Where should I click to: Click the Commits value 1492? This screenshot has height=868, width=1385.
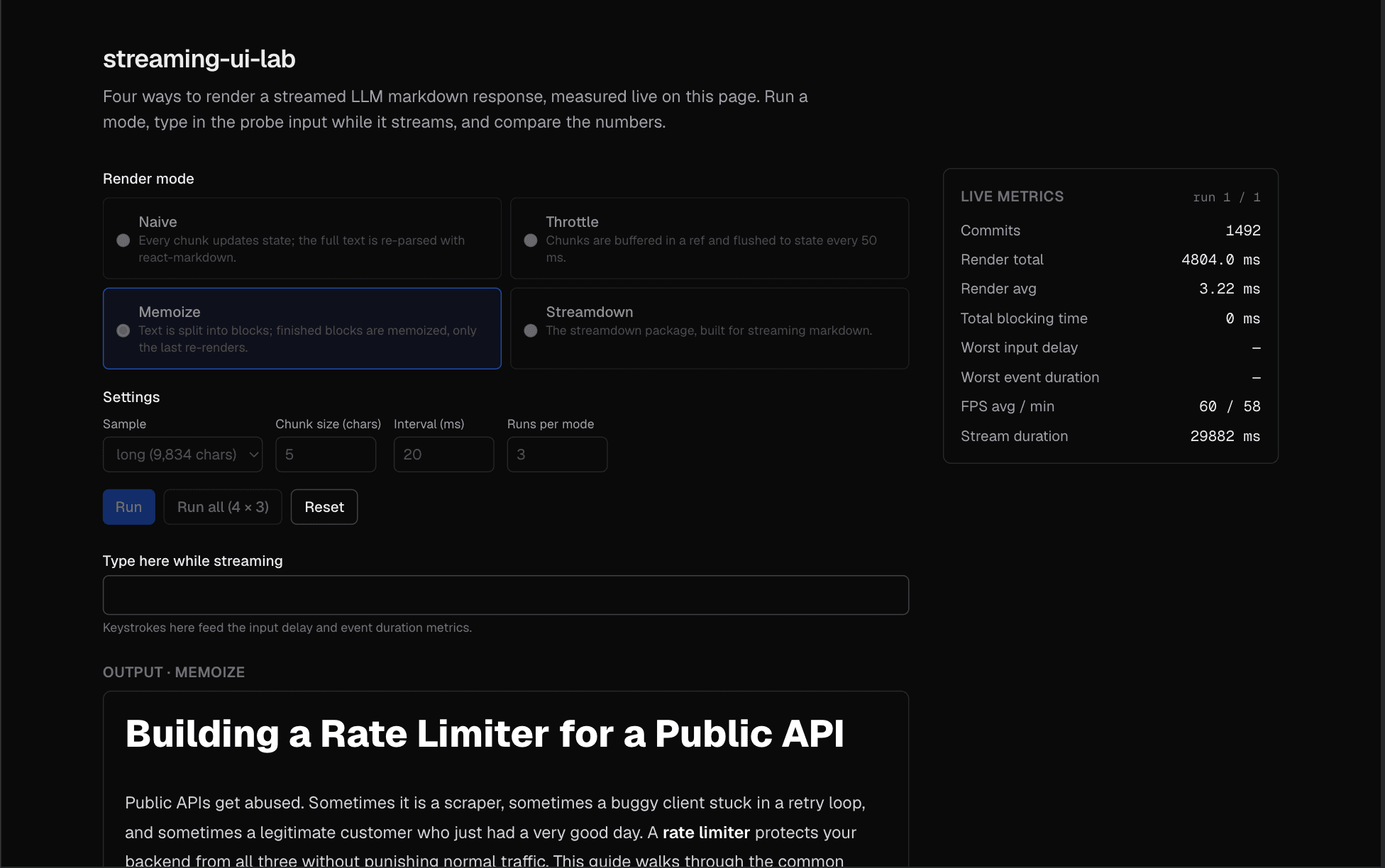coord(1243,230)
